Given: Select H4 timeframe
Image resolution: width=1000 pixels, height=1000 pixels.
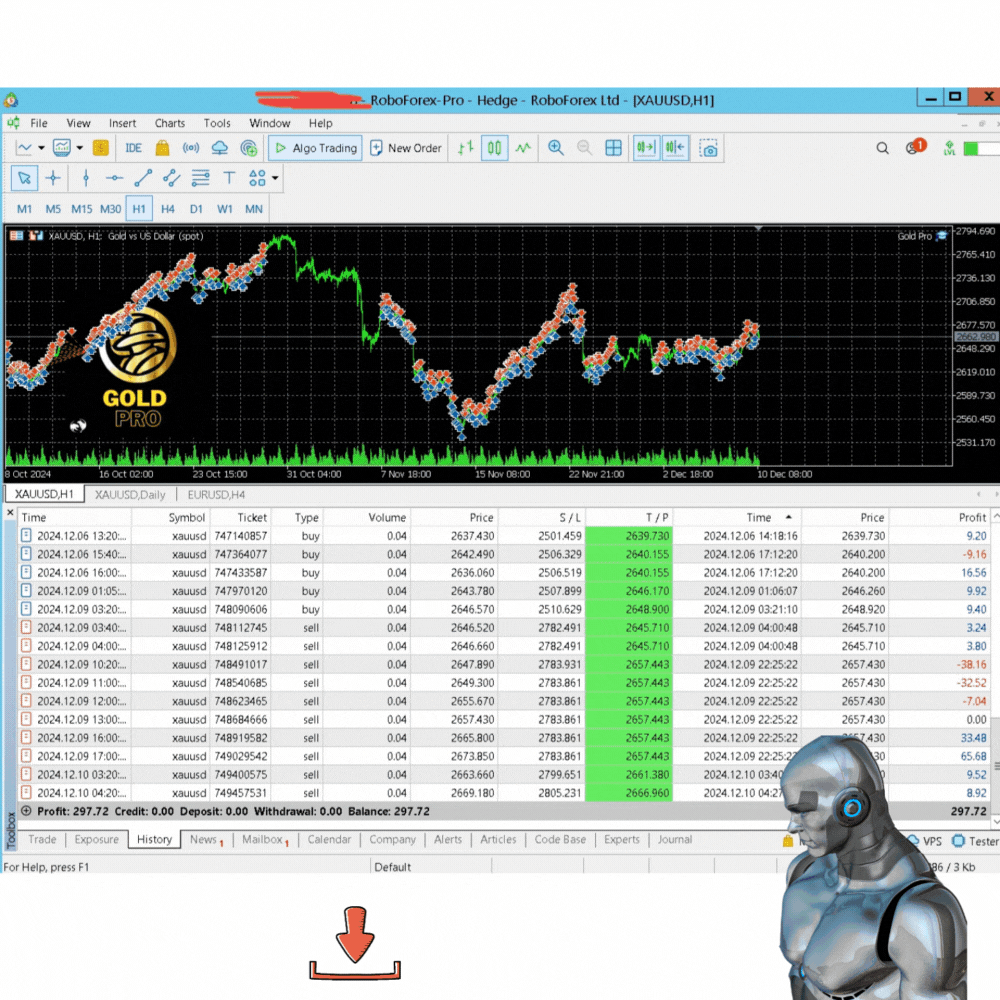Looking at the screenshot, I should [x=168, y=209].
